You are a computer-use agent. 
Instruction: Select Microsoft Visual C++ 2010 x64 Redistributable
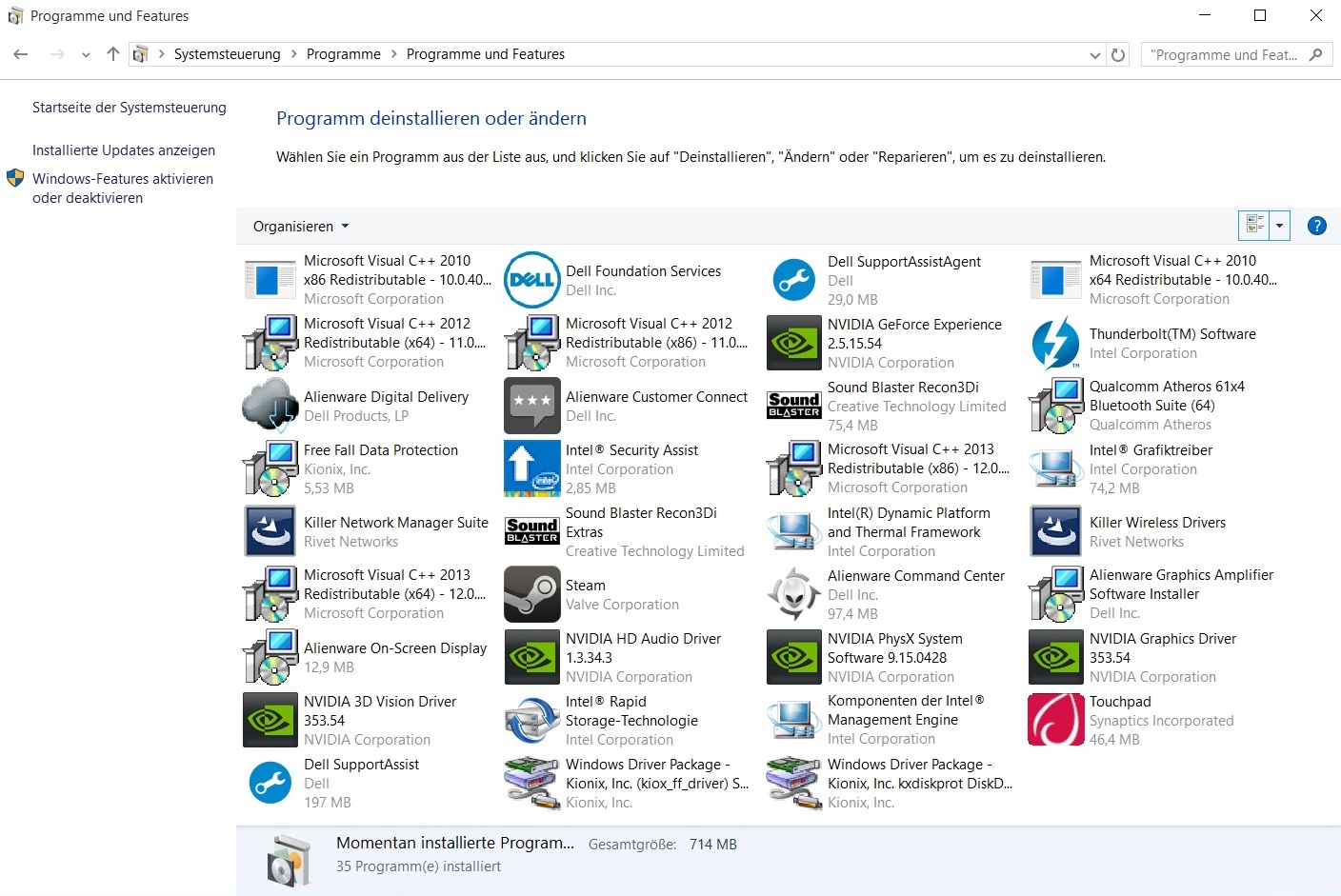tap(1153, 280)
